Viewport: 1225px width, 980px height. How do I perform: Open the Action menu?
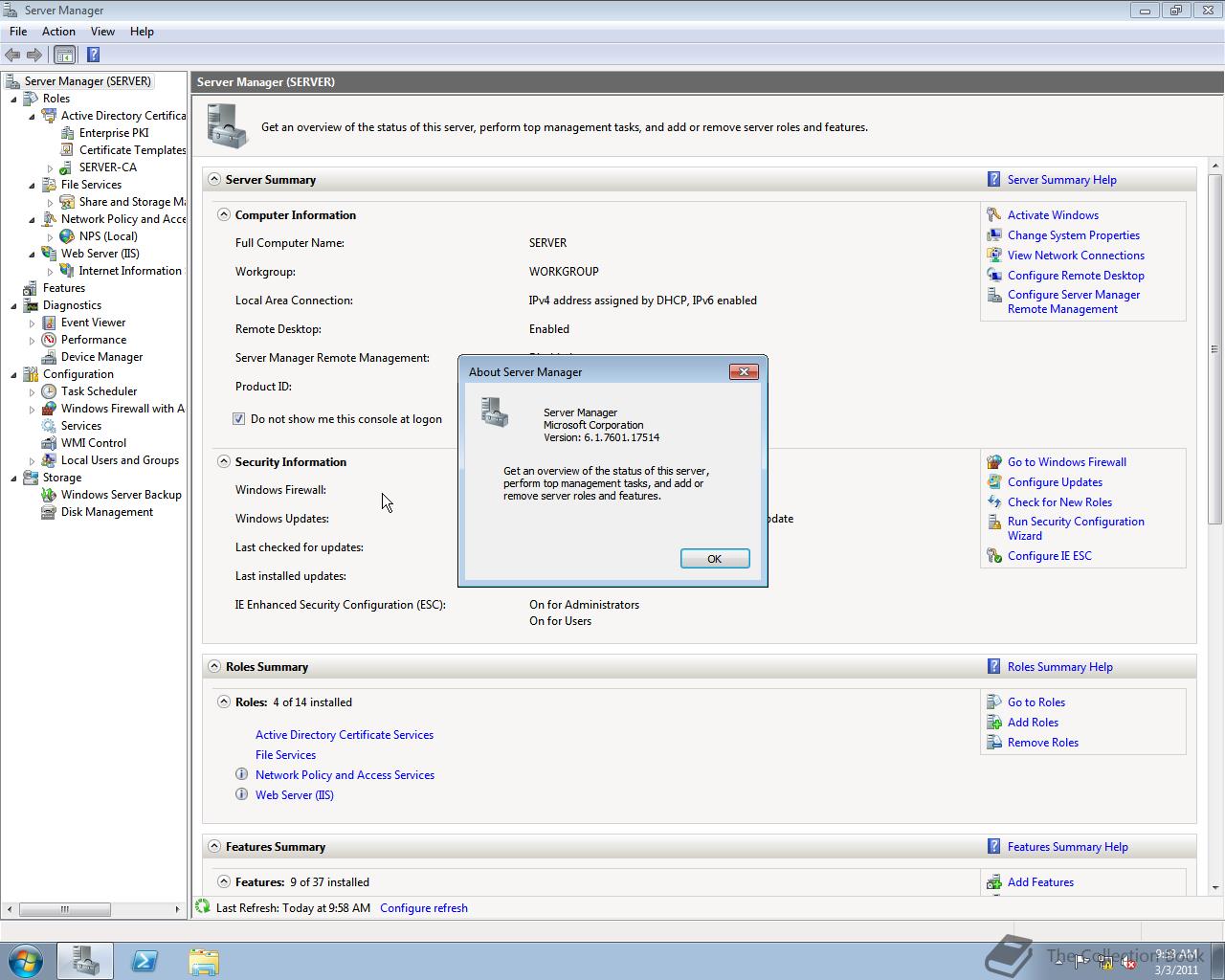pos(58,32)
